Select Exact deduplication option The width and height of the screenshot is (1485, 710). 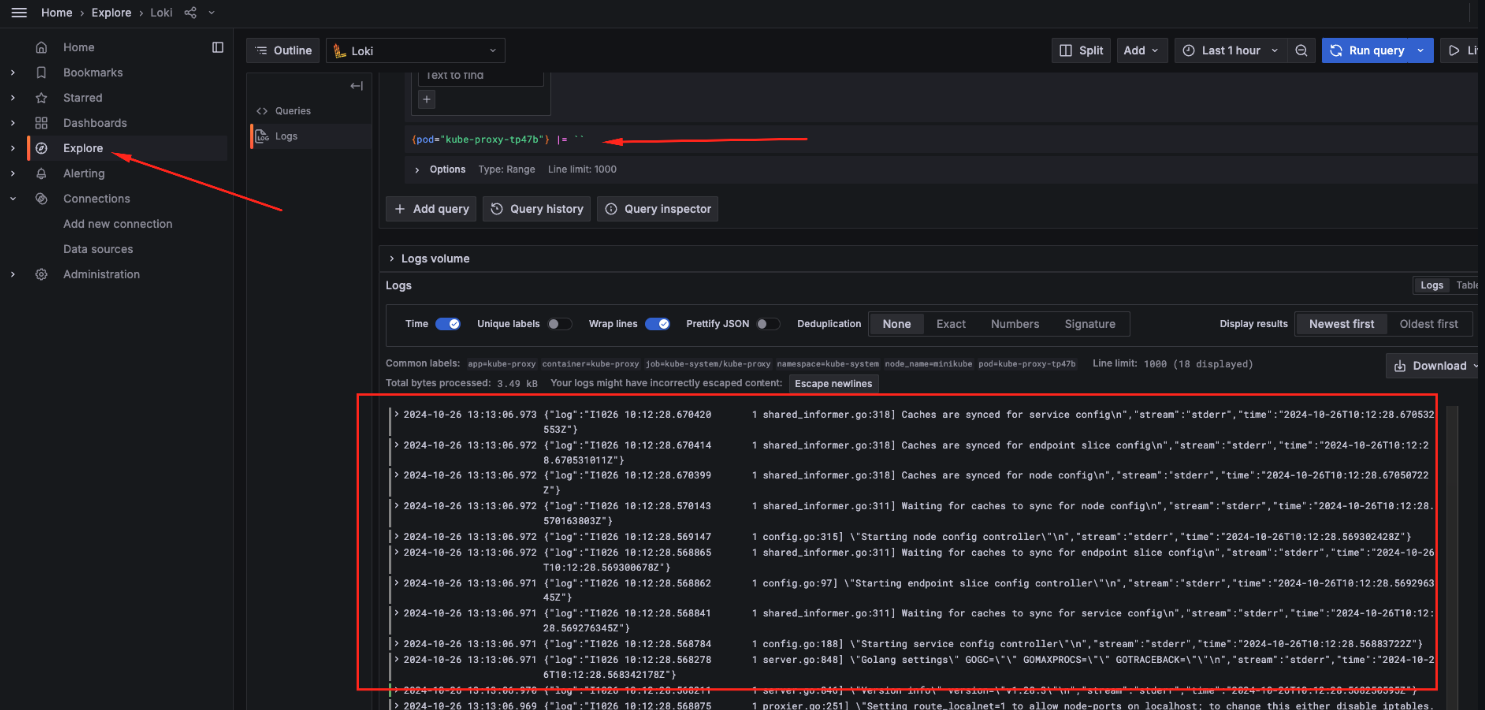[x=951, y=324]
